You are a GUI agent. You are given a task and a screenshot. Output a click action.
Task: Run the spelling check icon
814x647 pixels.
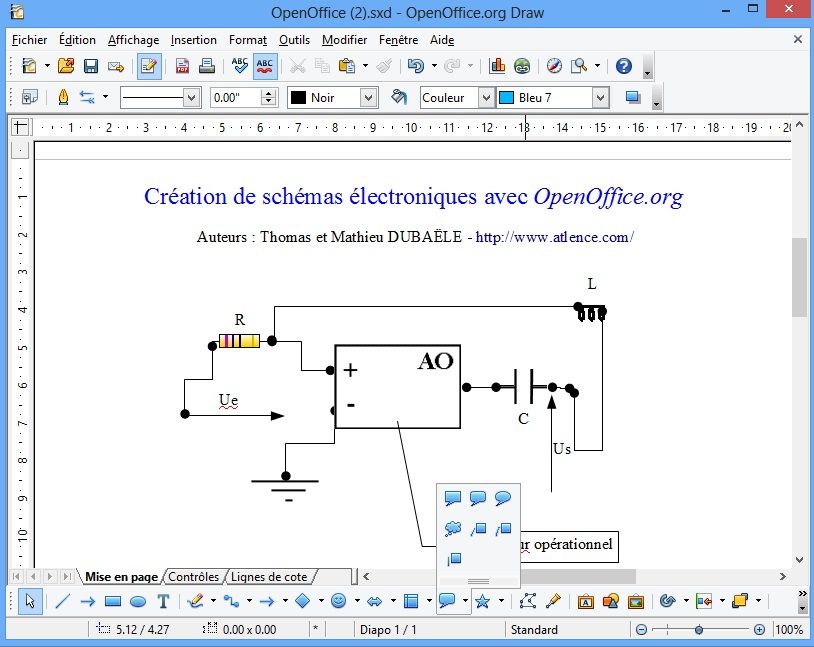[239, 66]
